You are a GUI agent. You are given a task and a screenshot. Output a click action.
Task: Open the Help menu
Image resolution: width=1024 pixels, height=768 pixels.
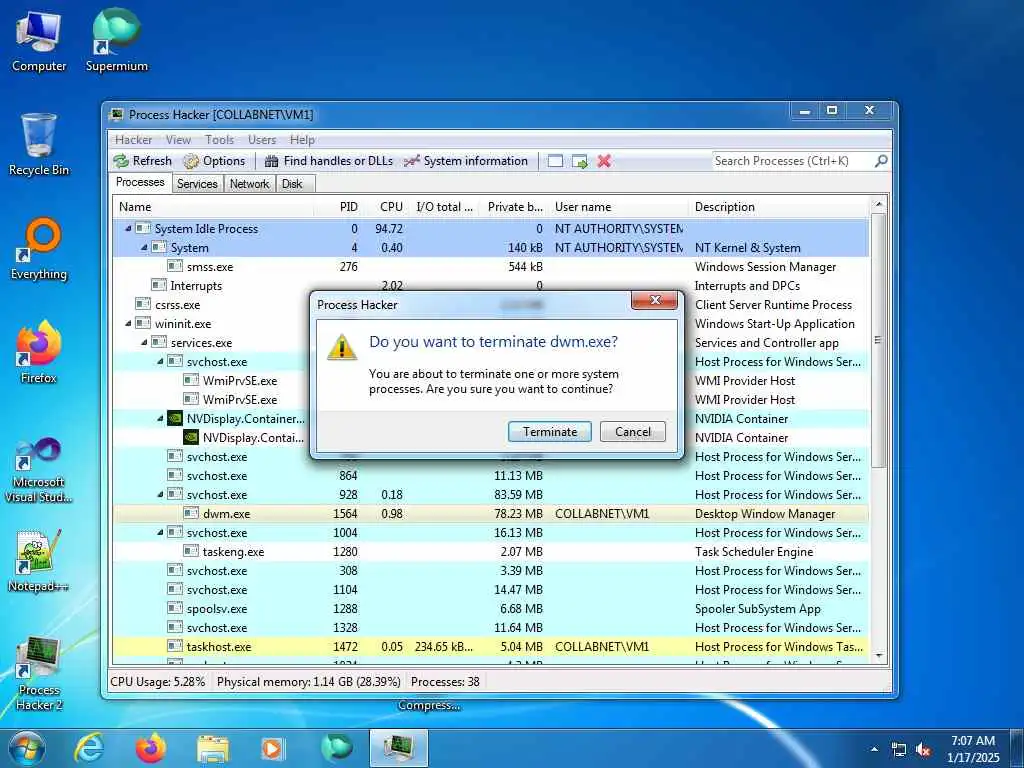tap(302, 140)
